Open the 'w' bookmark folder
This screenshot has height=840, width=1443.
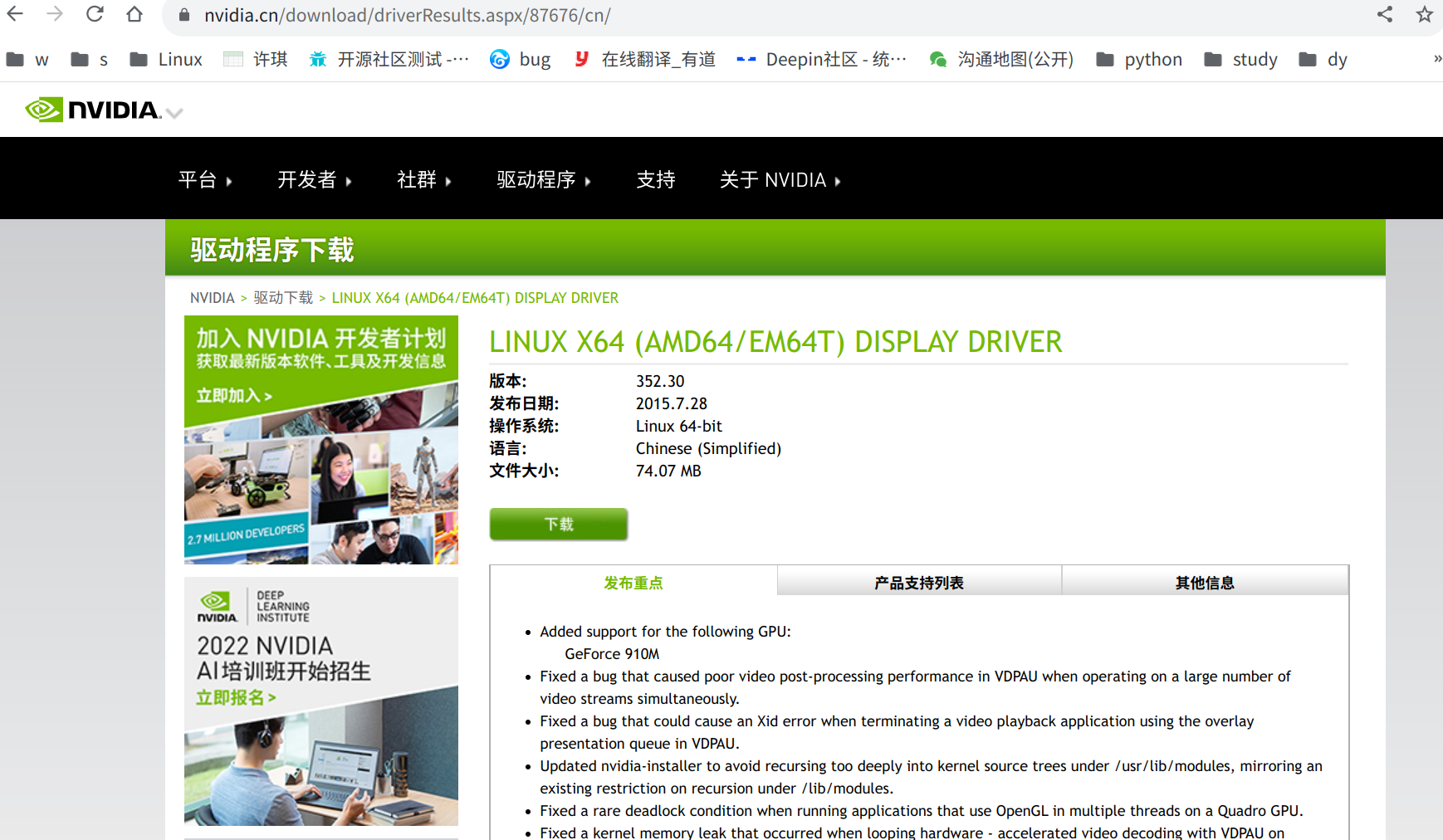coord(27,60)
